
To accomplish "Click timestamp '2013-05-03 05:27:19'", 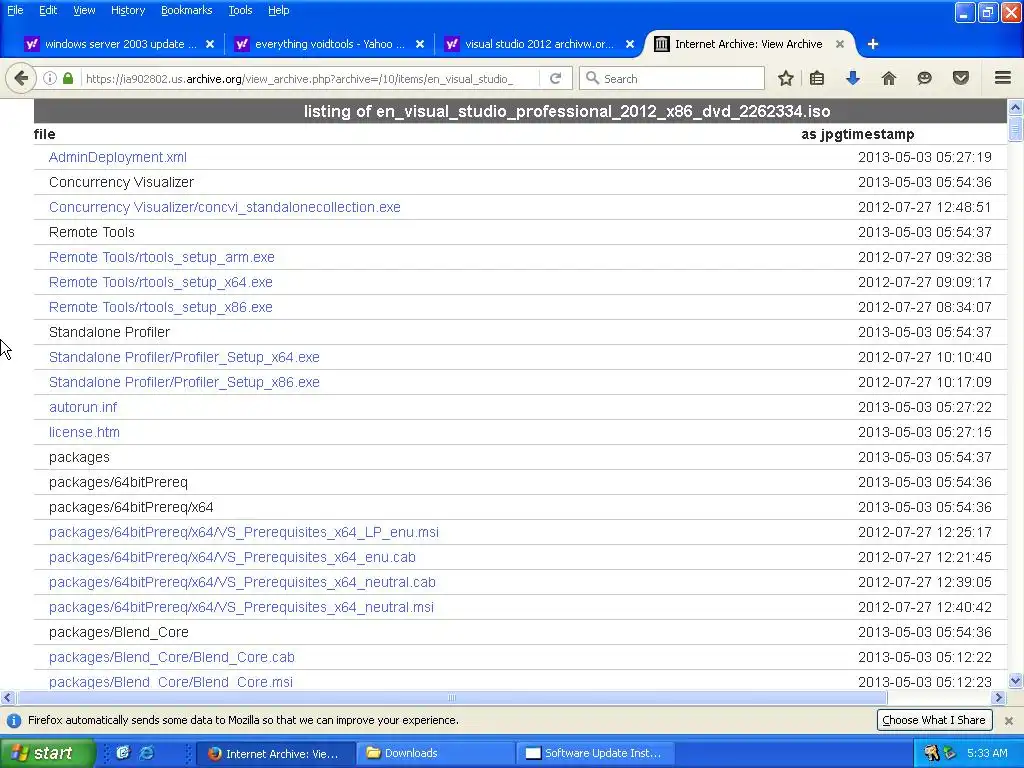I will pyautogui.click(x=925, y=157).
